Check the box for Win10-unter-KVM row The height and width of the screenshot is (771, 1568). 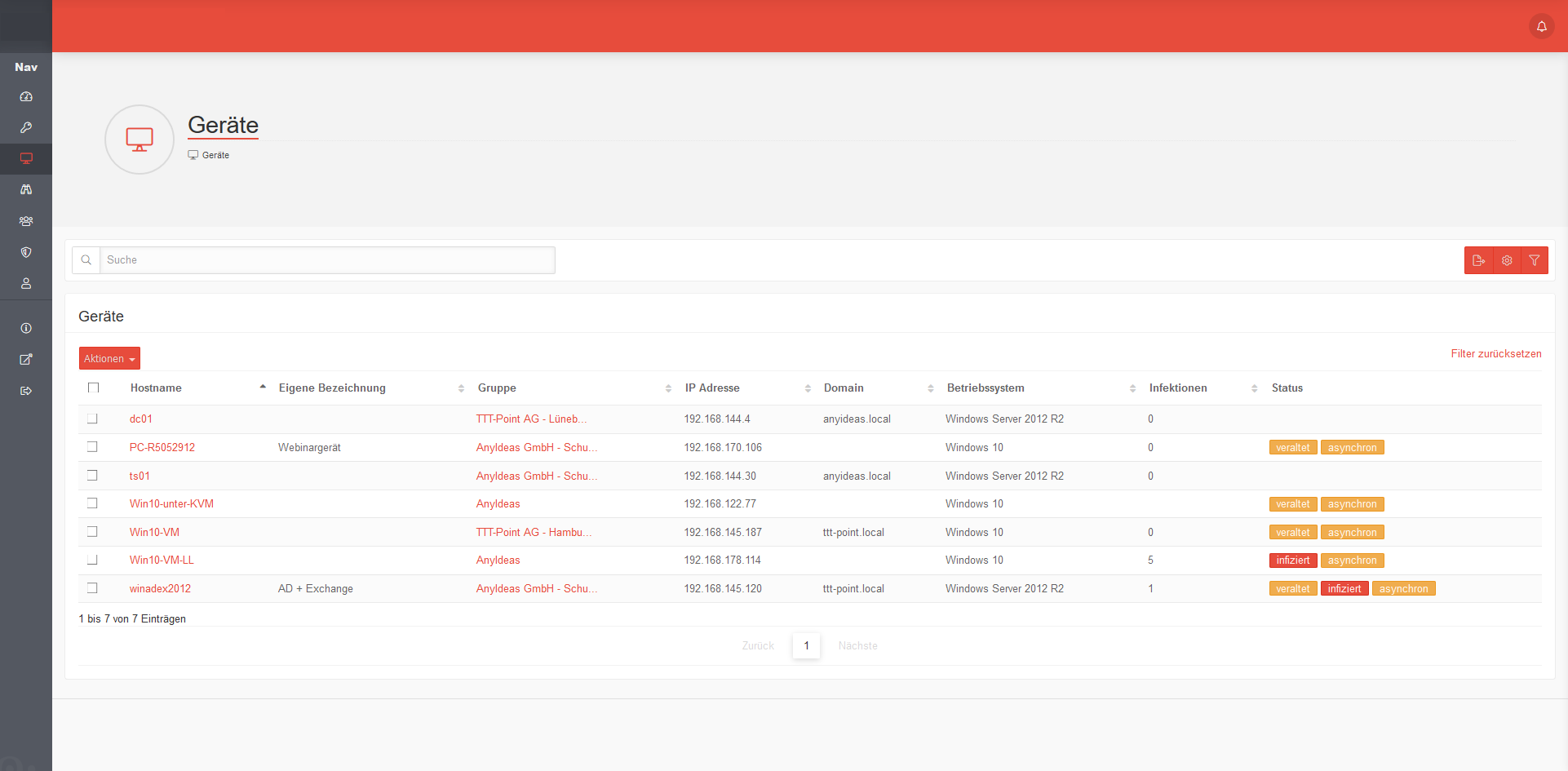(x=92, y=503)
